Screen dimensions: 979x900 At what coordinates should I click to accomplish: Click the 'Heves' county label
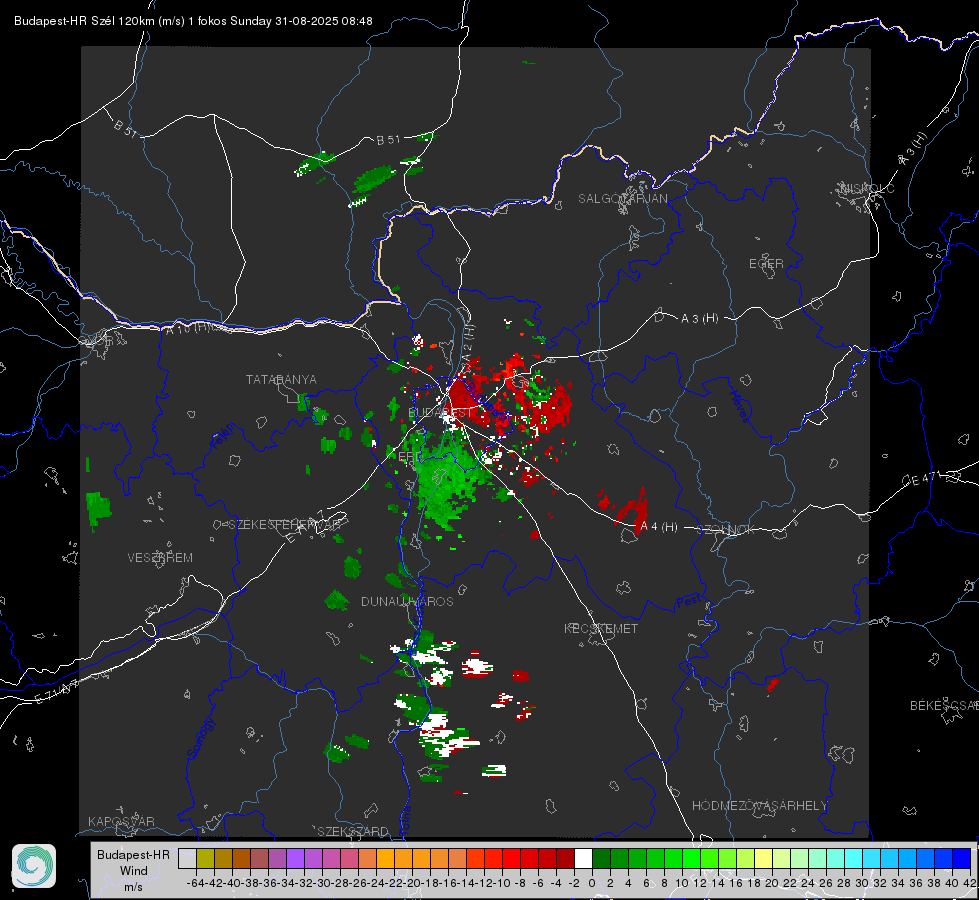[x=739, y=407]
